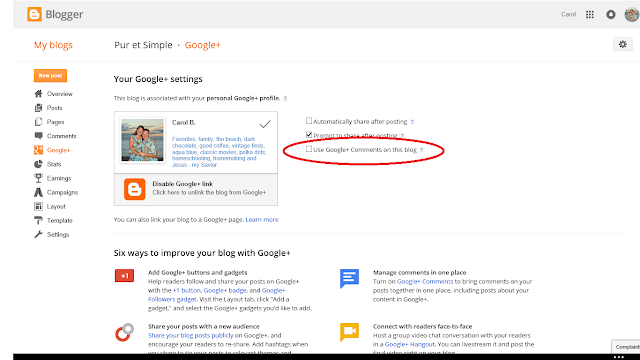Image resolution: width=640 pixels, height=360 pixels.
Task: Click the Stats pie chart icon
Action: click(x=38, y=164)
